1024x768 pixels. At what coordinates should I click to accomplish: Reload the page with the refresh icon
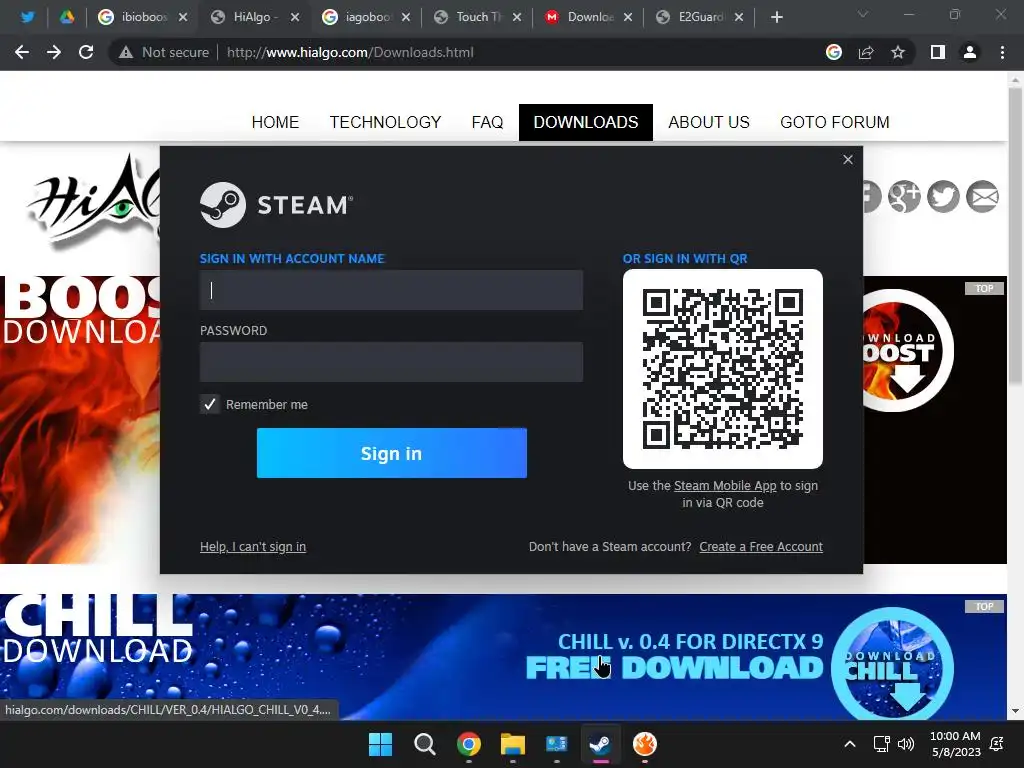(x=86, y=52)
